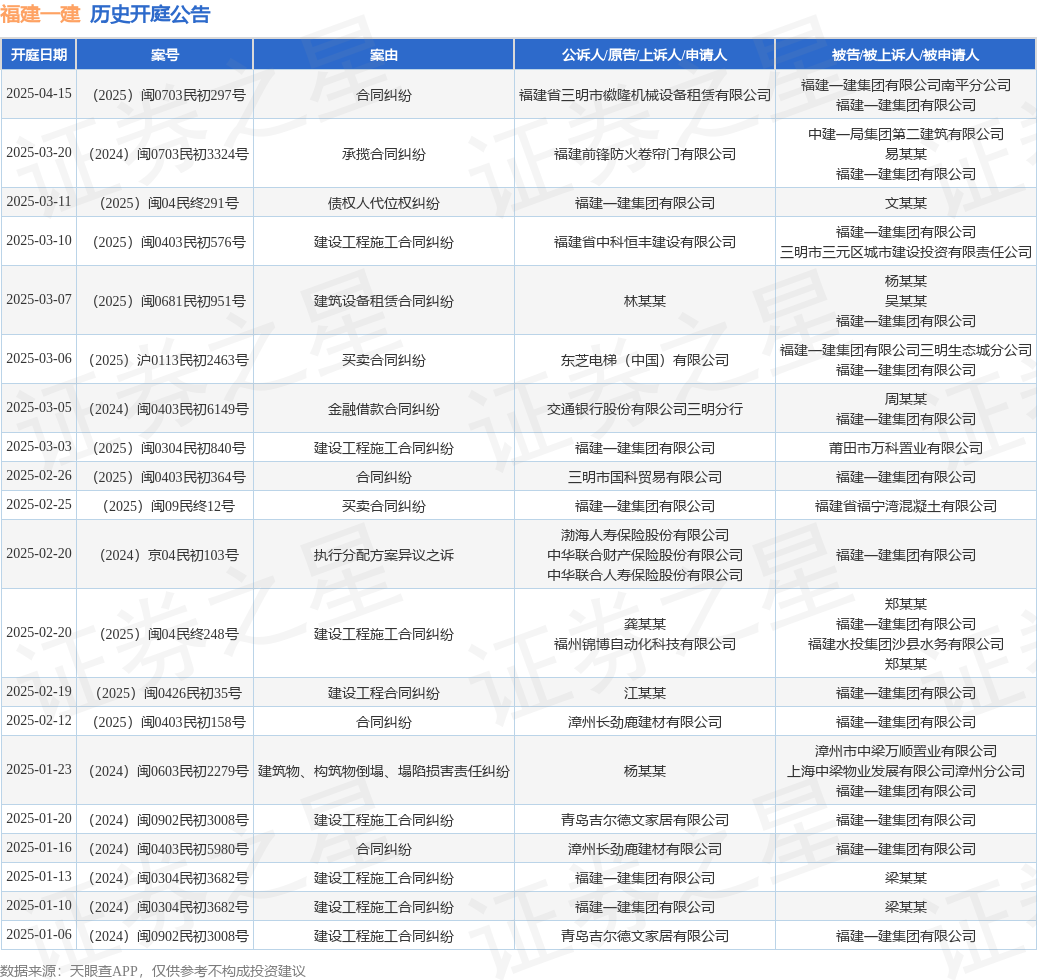Click the 开庭日期 column header
The height and width of the screenshot is (980, 1037).
pos(39,55)
